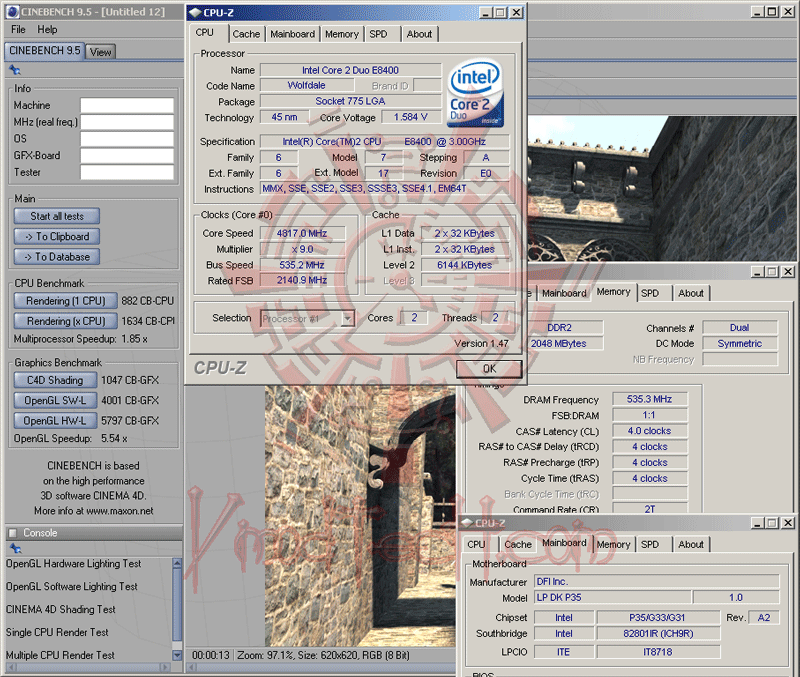Click the '535.3 MHz' DRAM Frequency value

click(649, 399)
